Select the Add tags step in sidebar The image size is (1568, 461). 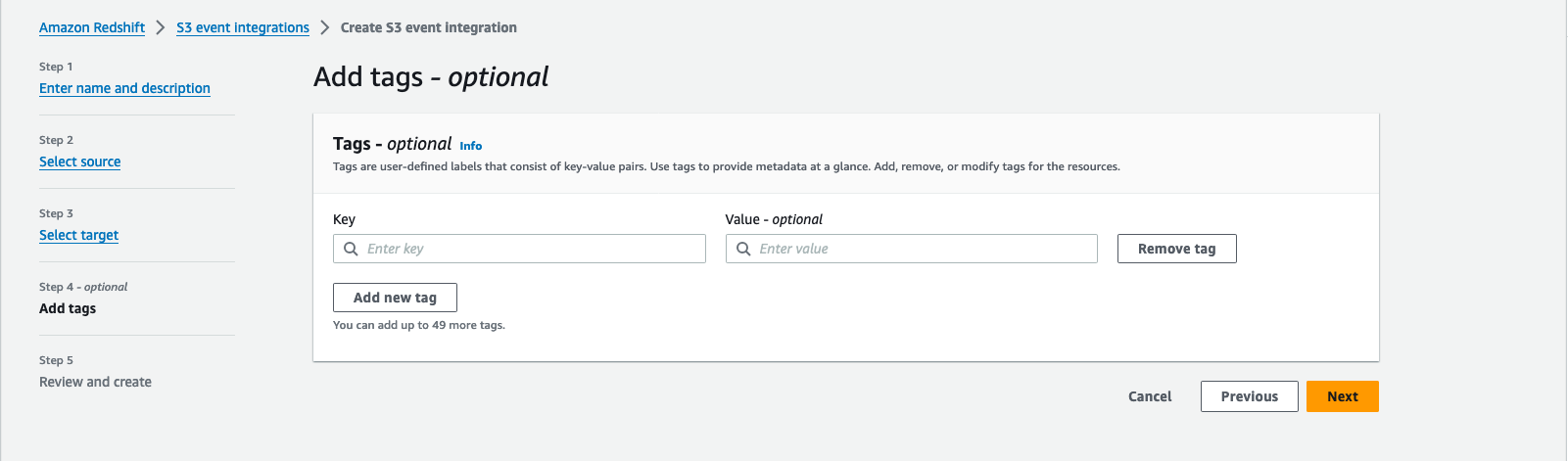(x=68, y=308)
